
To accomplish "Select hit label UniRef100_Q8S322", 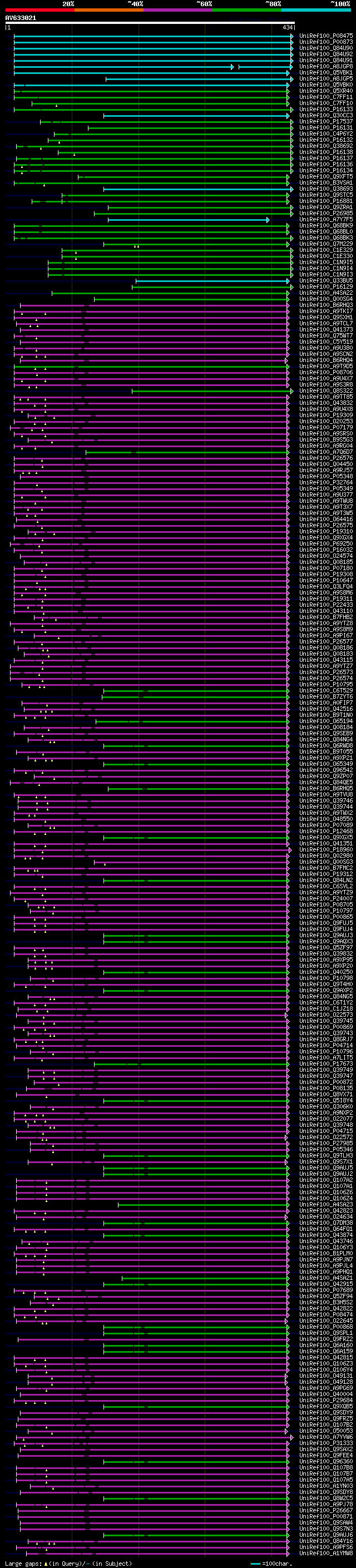I will click(x=325, y=391).
